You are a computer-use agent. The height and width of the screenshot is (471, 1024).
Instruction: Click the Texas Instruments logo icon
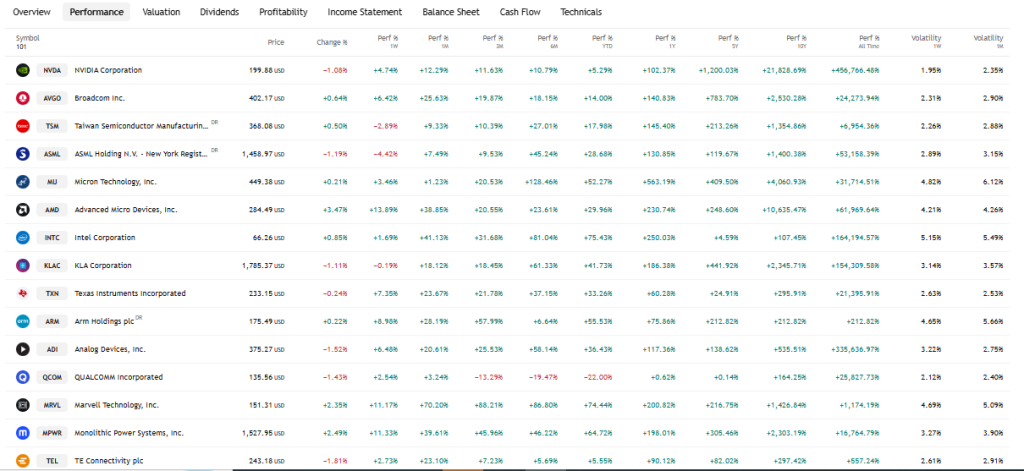pos(23,293)
